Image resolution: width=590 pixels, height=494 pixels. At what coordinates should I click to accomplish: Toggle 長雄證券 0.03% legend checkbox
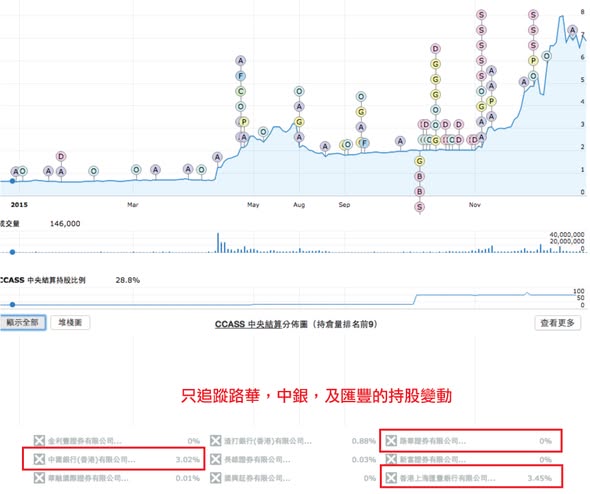[x=216, y=459]
